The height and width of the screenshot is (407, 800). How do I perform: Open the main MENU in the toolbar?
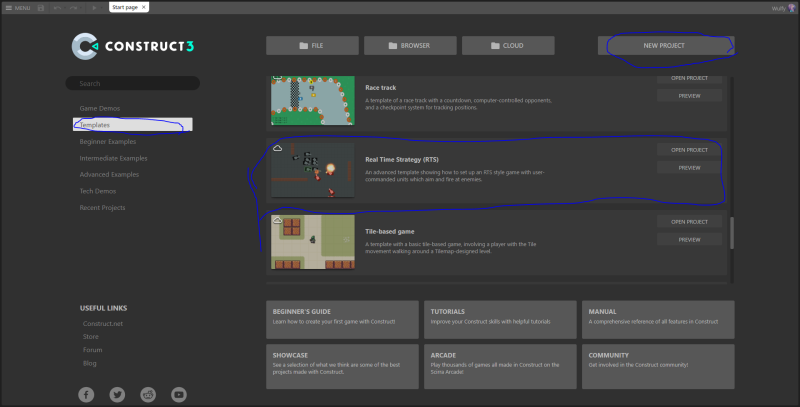coord(18,8)
